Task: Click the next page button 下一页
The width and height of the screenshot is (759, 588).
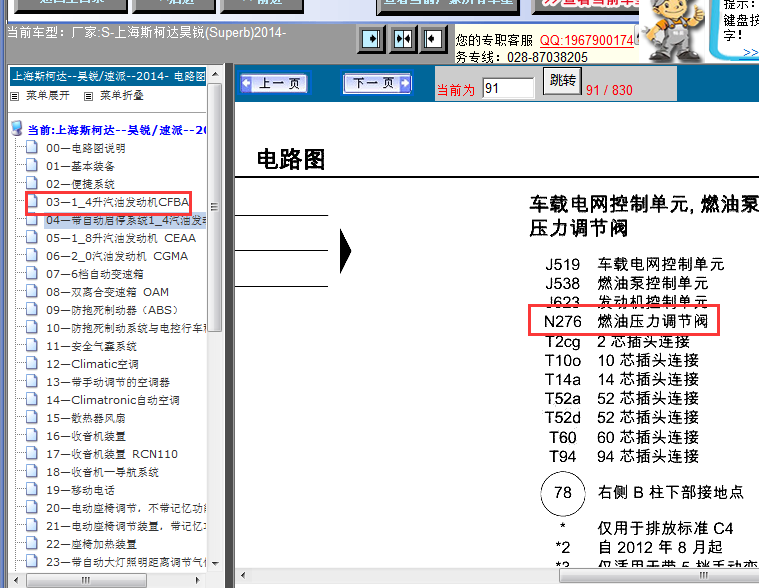Action: (377, 83)
